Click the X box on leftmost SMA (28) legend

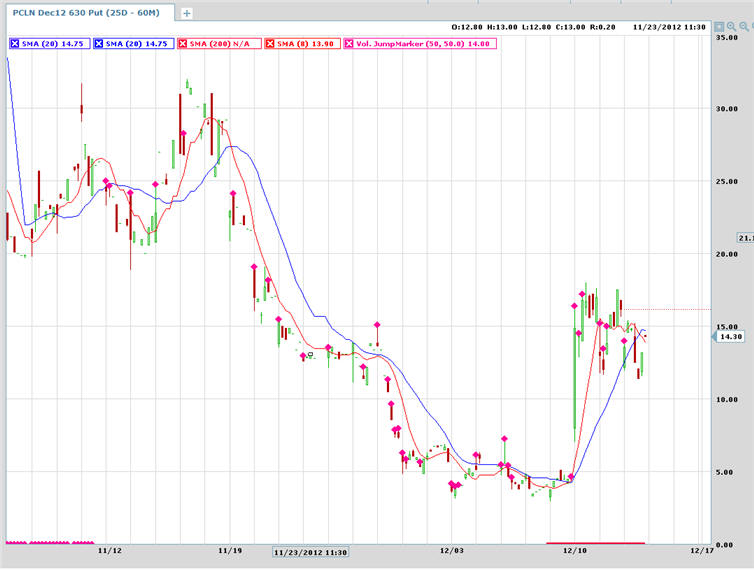(x=14, y=43)
